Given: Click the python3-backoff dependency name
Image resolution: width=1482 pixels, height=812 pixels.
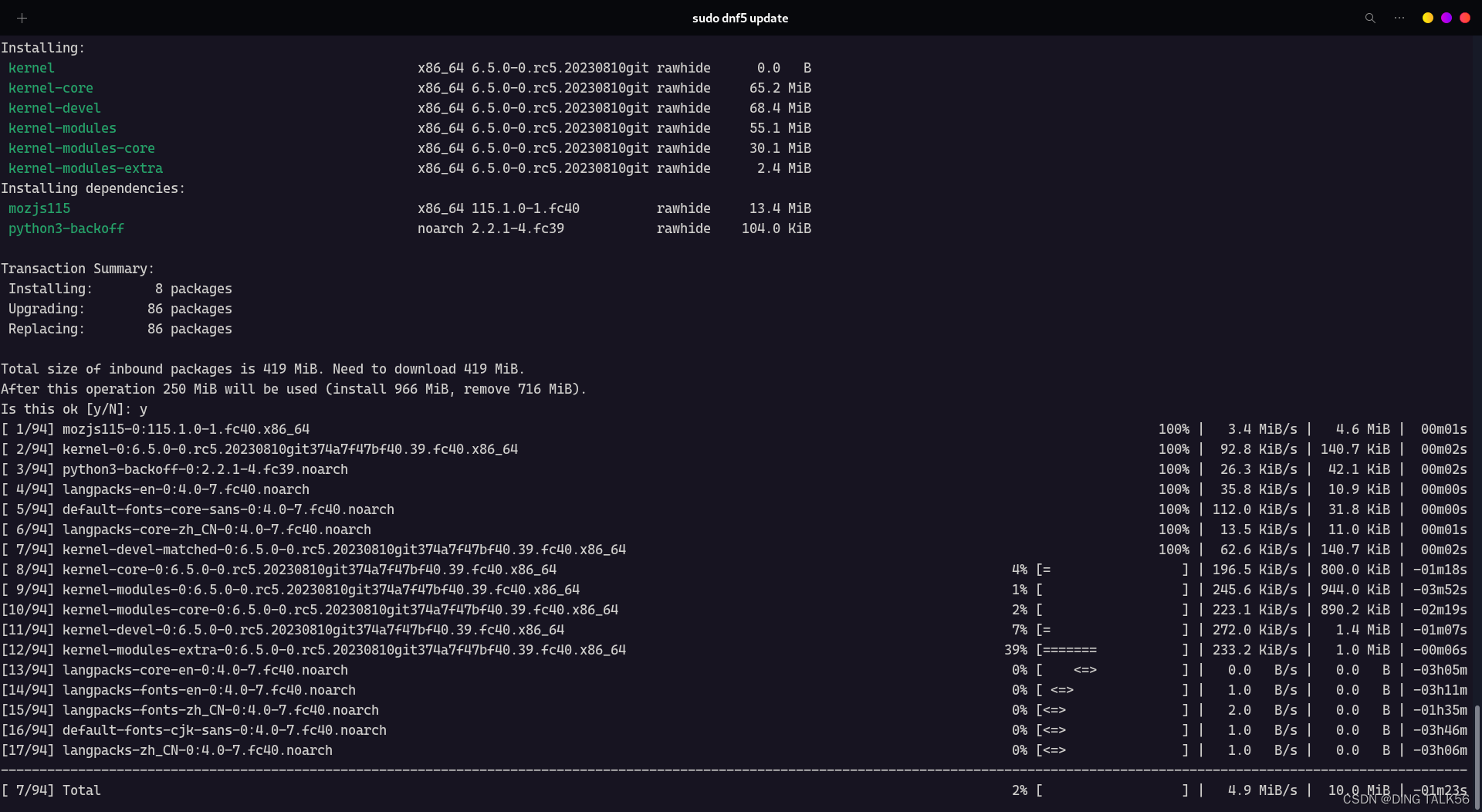Looking at the screenshot, I should pyautogui.click(x=66, y=228).
